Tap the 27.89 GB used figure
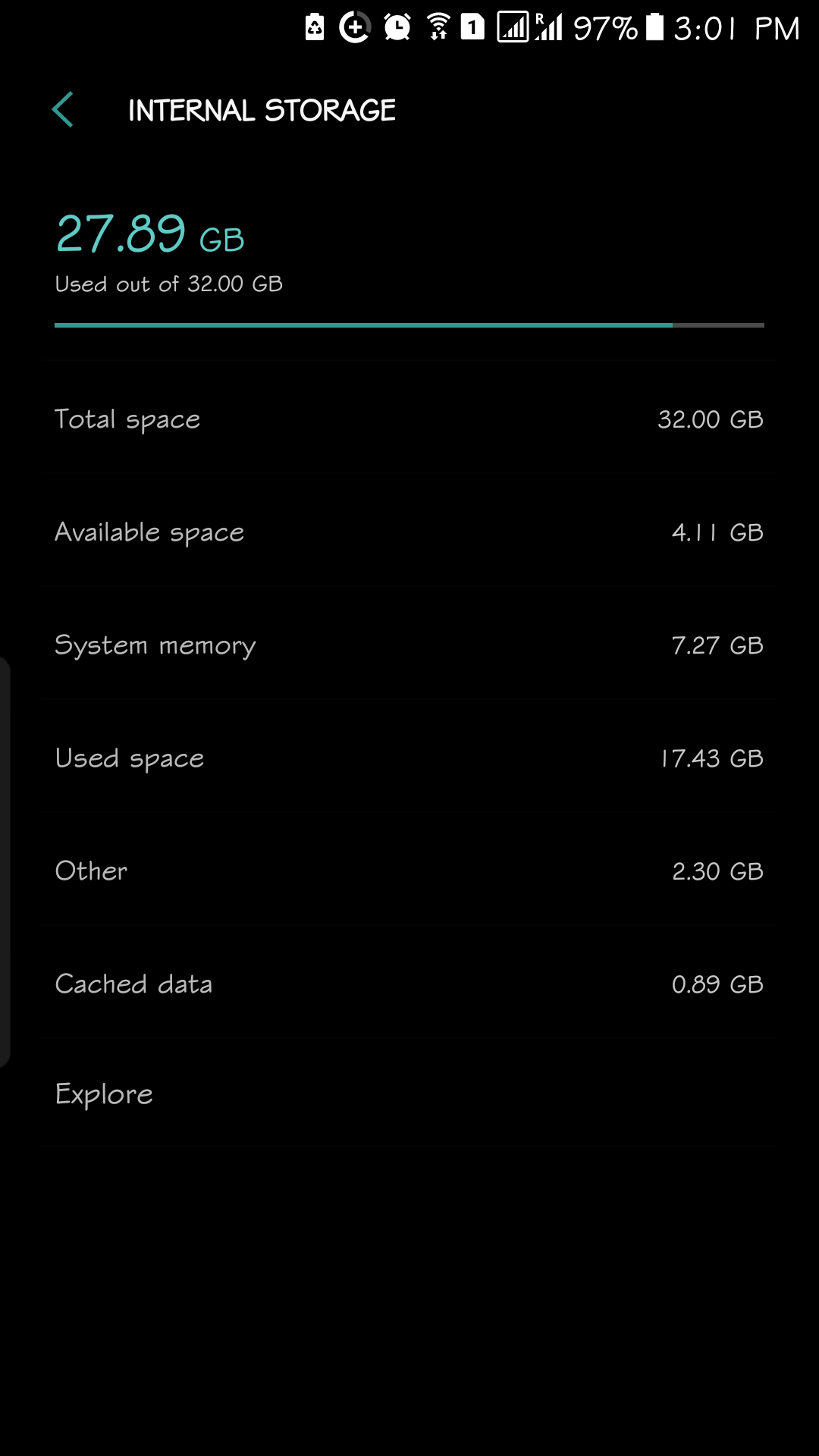This screenshot has width=819, height=1456. 150,234
